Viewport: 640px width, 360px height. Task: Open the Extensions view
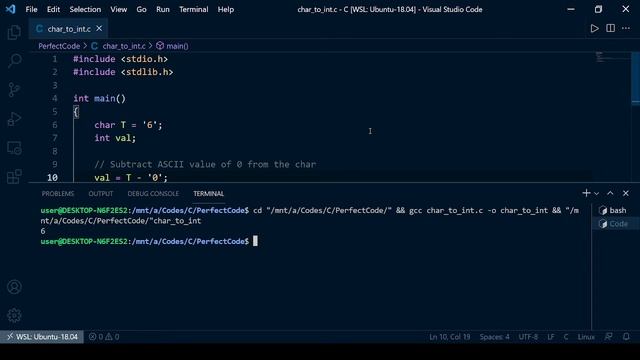[x=14, y=177]
